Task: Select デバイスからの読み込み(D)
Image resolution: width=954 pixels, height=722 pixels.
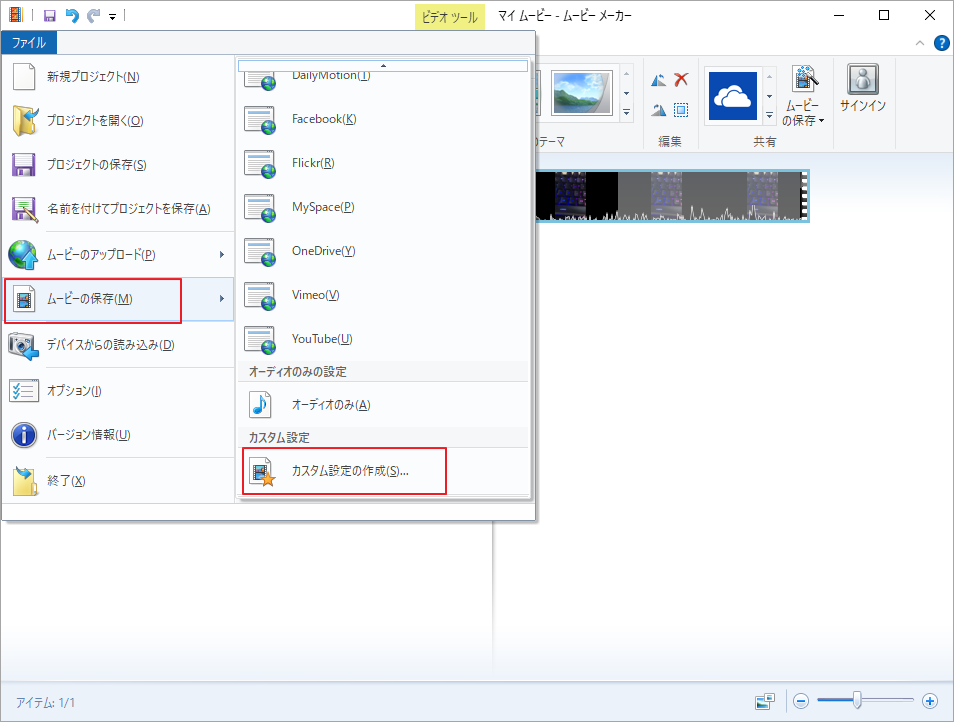Action: pyautogui.click(x=118, y=345)
